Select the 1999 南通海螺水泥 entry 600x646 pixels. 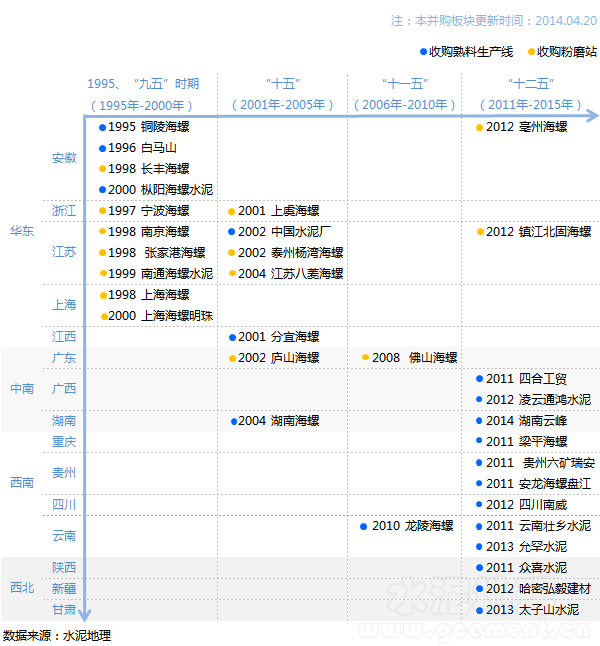156,274
